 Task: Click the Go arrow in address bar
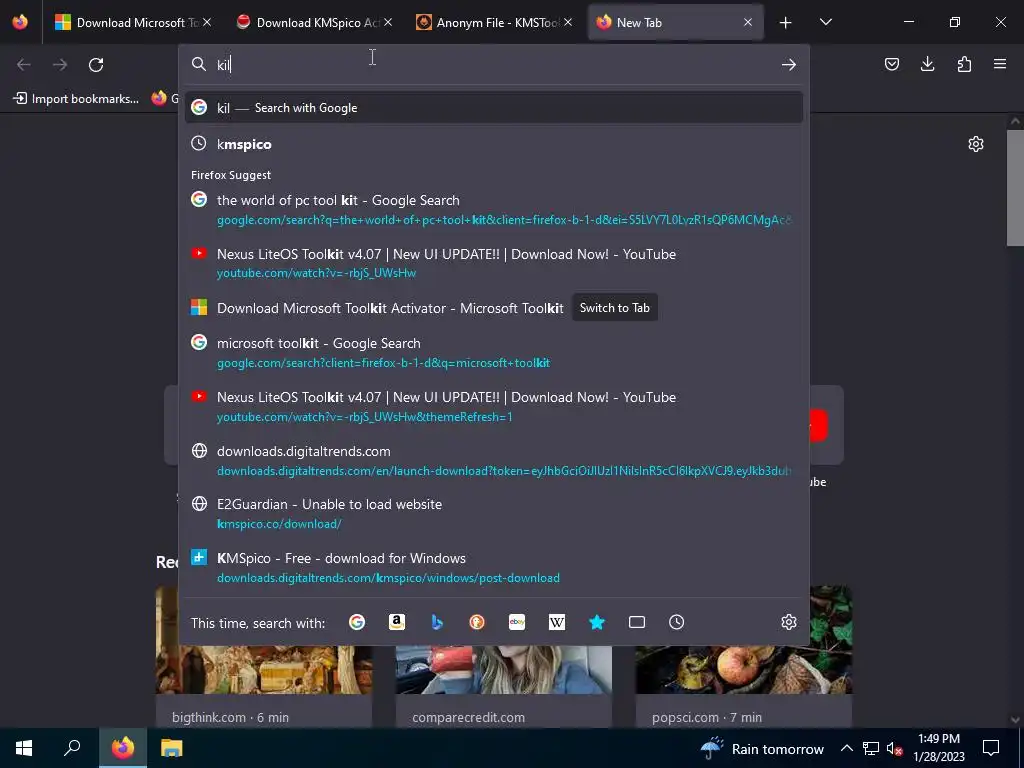pos(789,65)
